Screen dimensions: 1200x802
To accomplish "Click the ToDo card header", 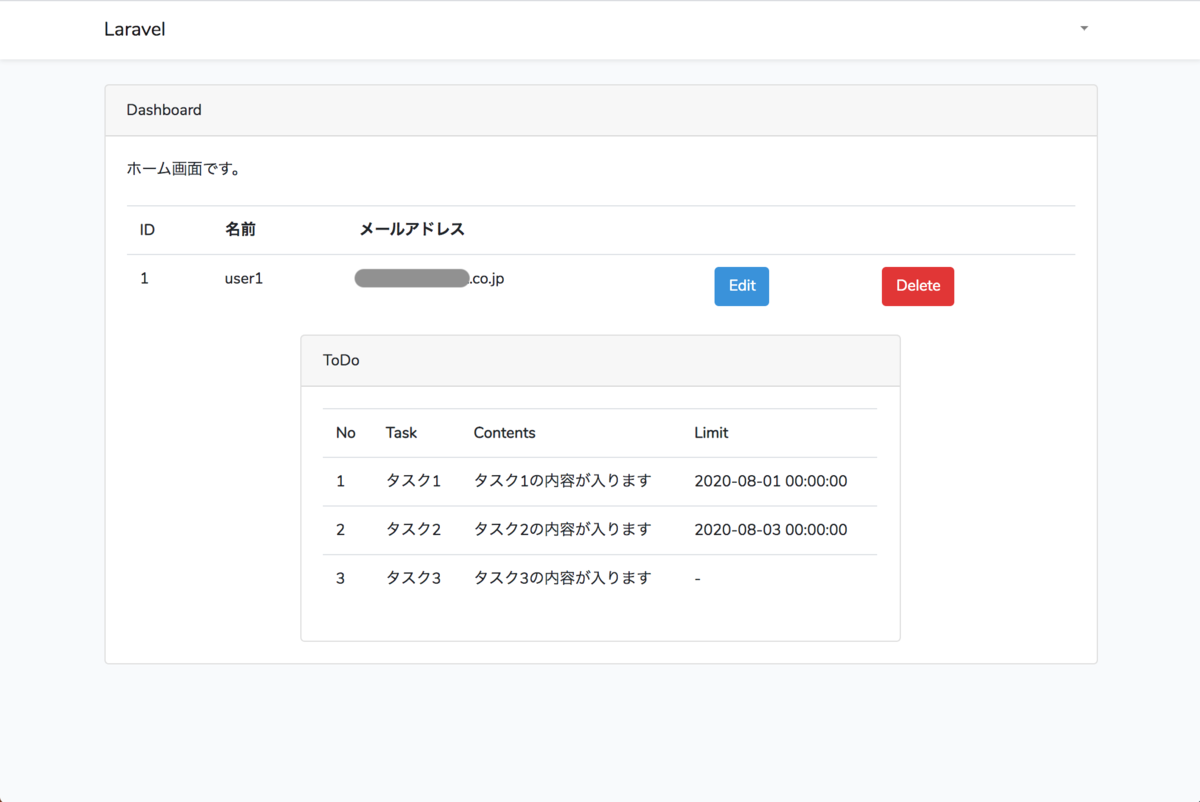I will click(600, 361).
